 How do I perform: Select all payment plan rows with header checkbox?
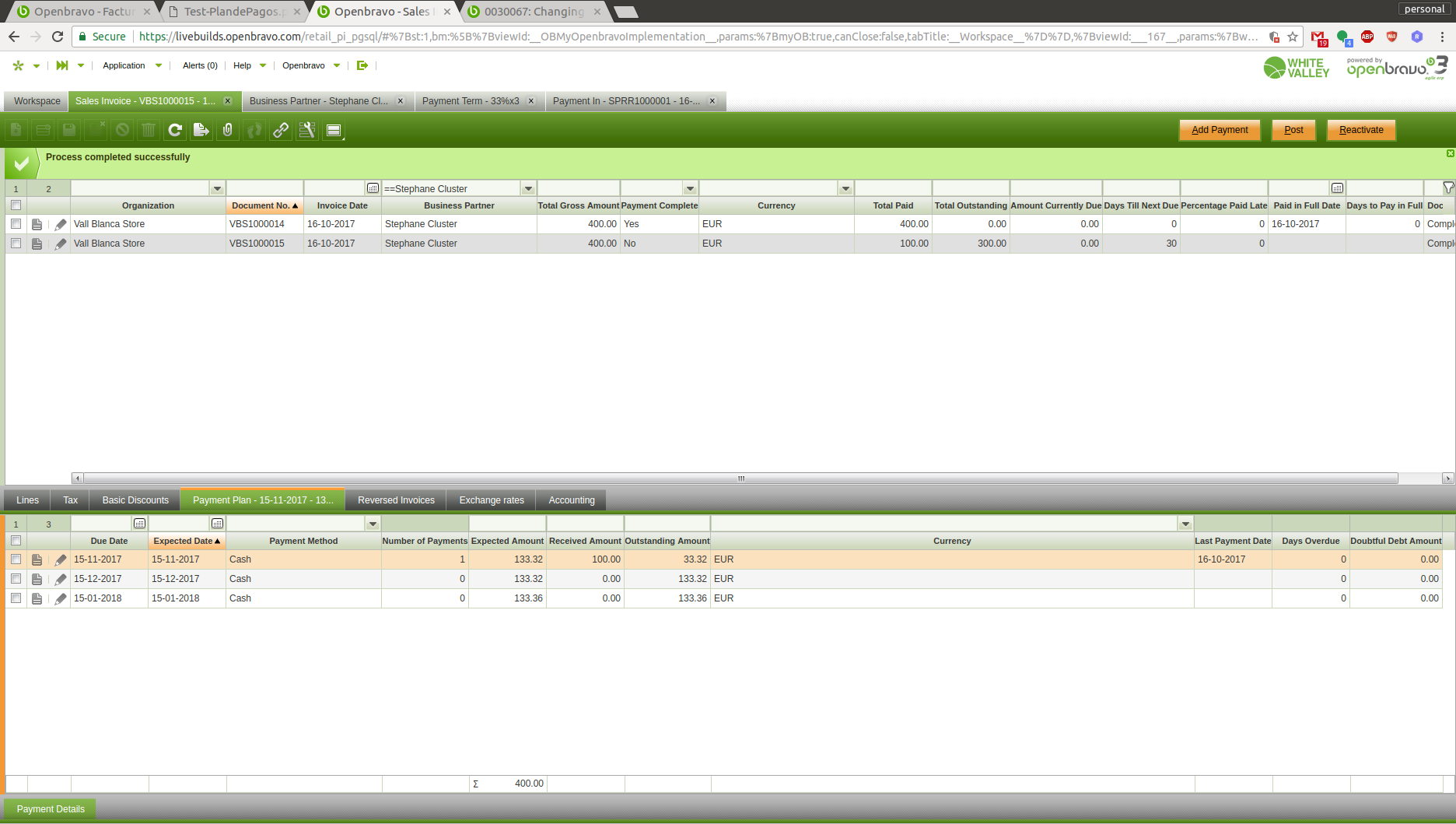click(x=16, y=541)
